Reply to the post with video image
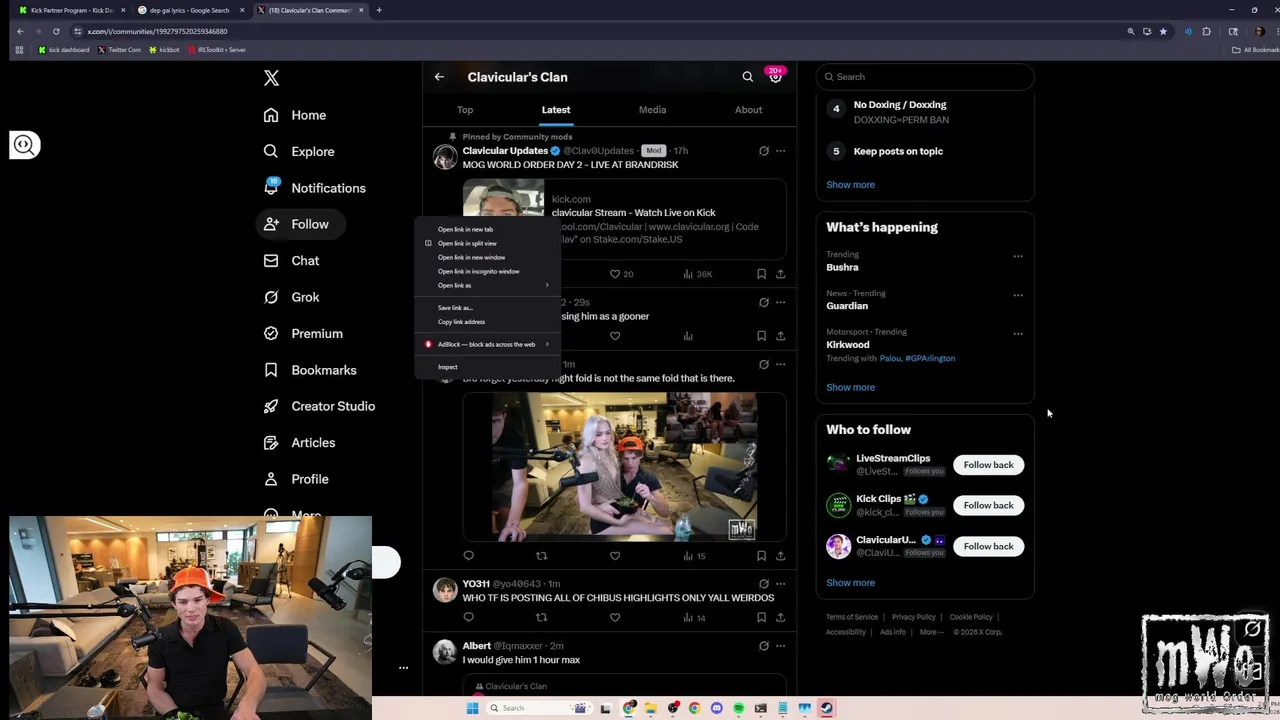 coord(468,556)
